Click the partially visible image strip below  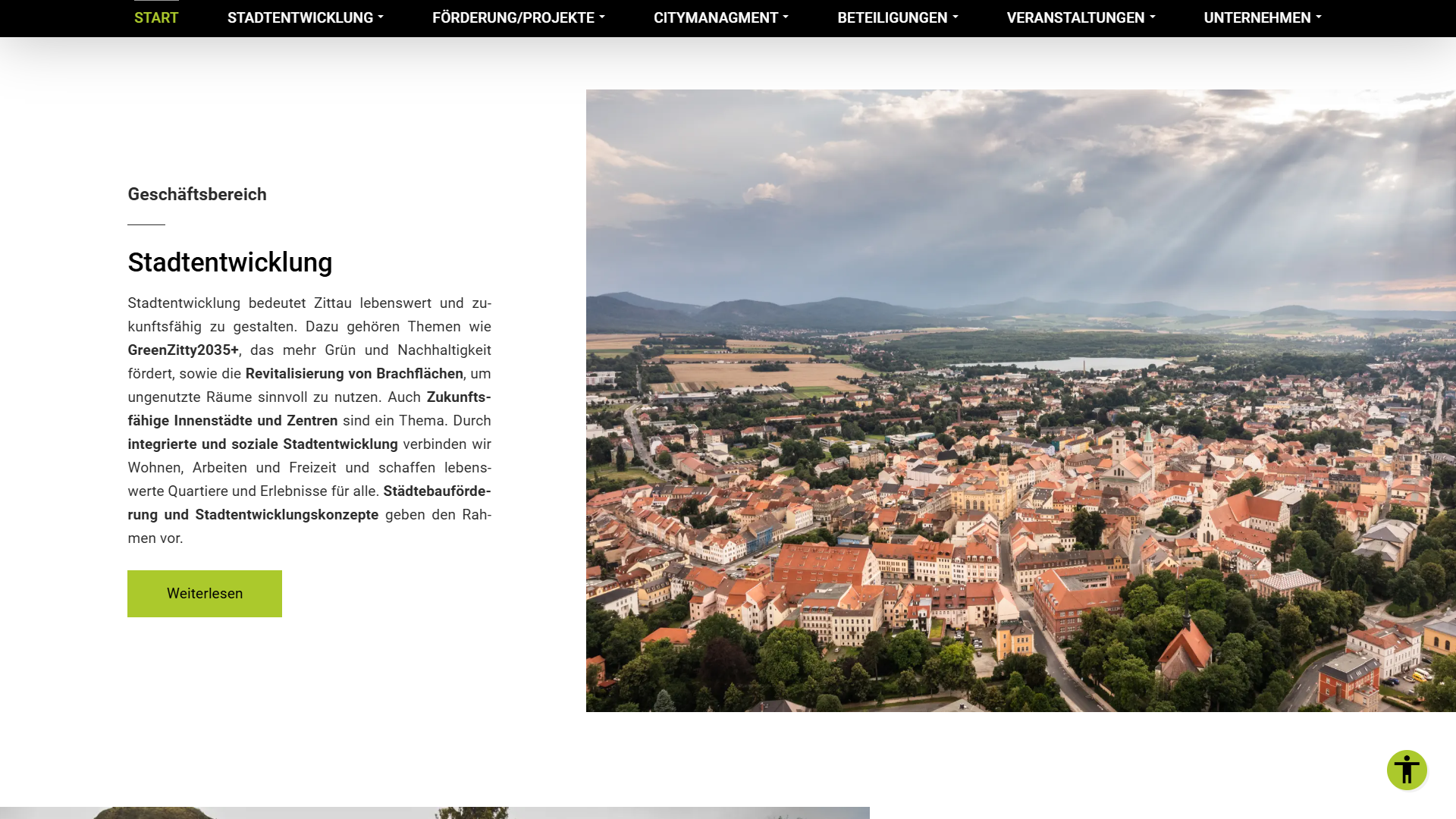coord(435,812)
